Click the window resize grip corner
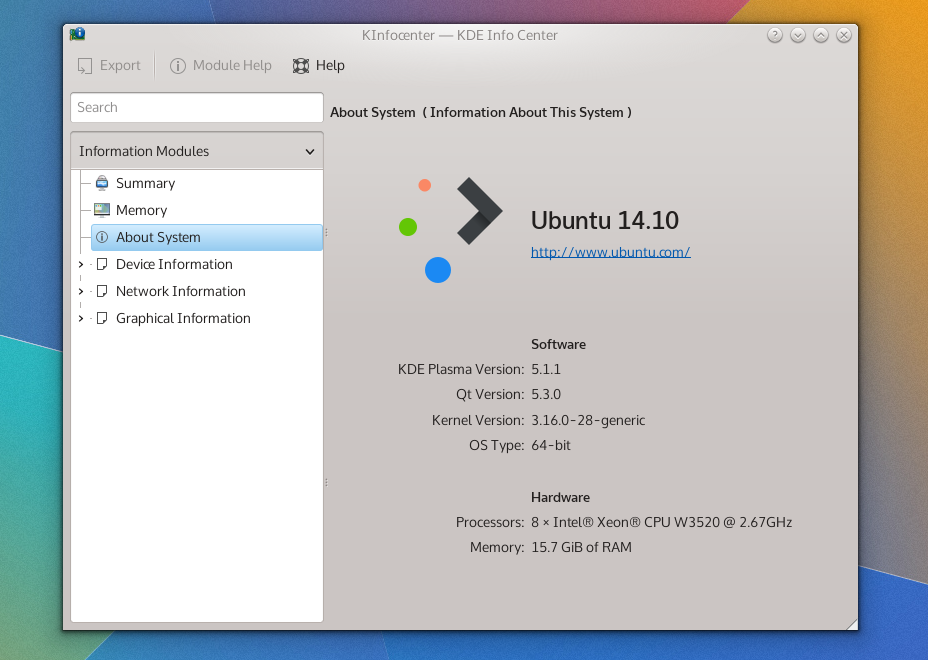The height and width of the screenshot is (660, 928). pyautogui.click(x=852, y=624)
